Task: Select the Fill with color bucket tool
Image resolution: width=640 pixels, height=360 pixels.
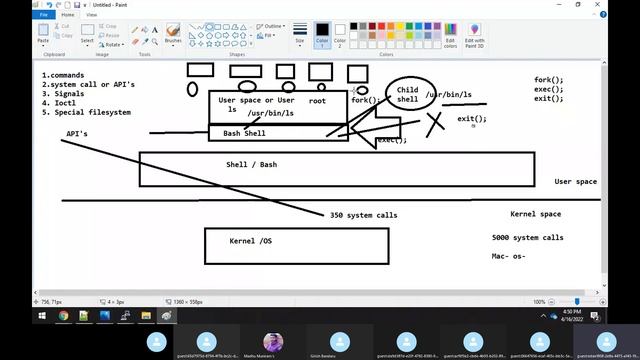Action: point(145,30)
